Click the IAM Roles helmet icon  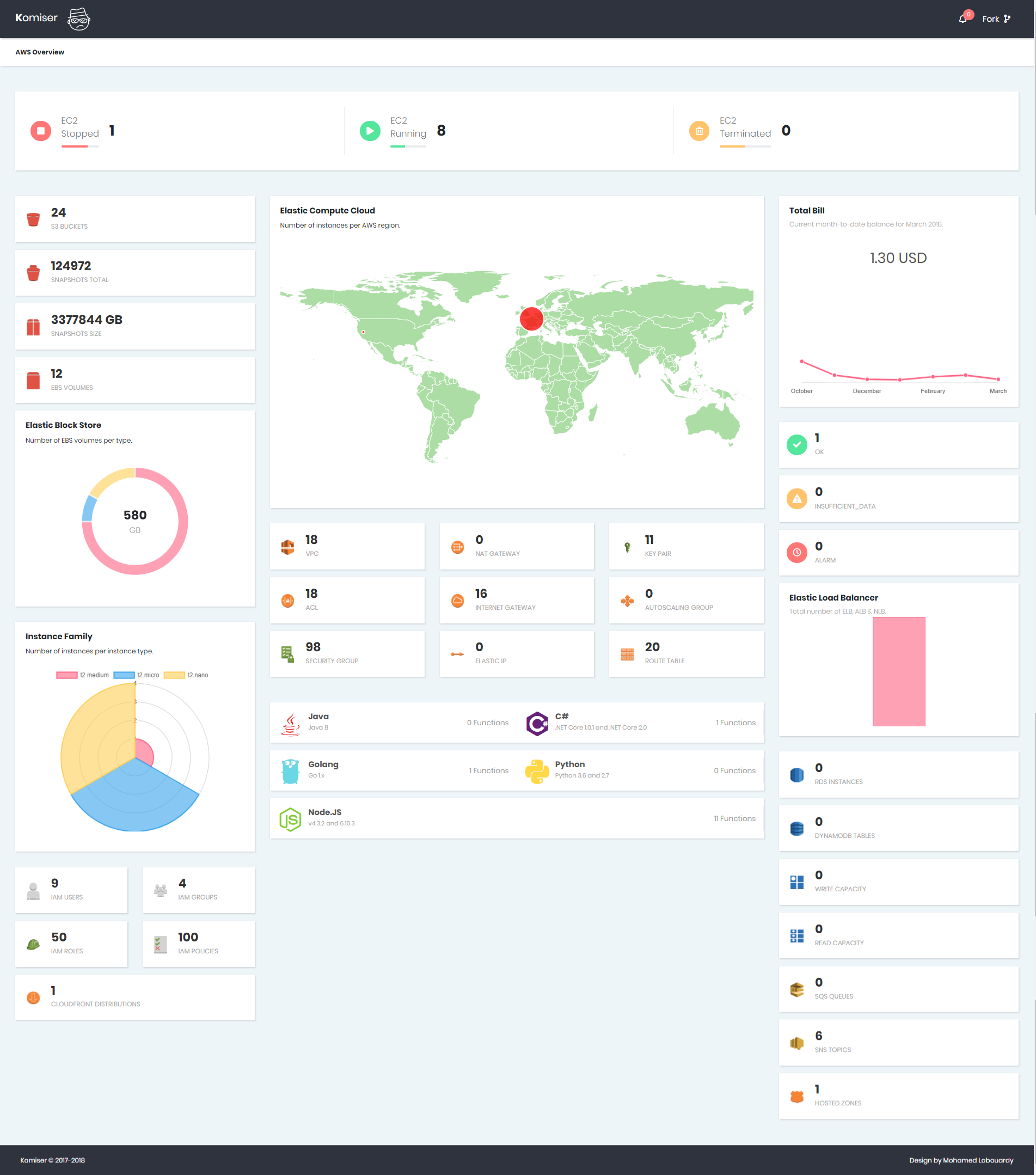pyautogui.click(x=33, y=945)
